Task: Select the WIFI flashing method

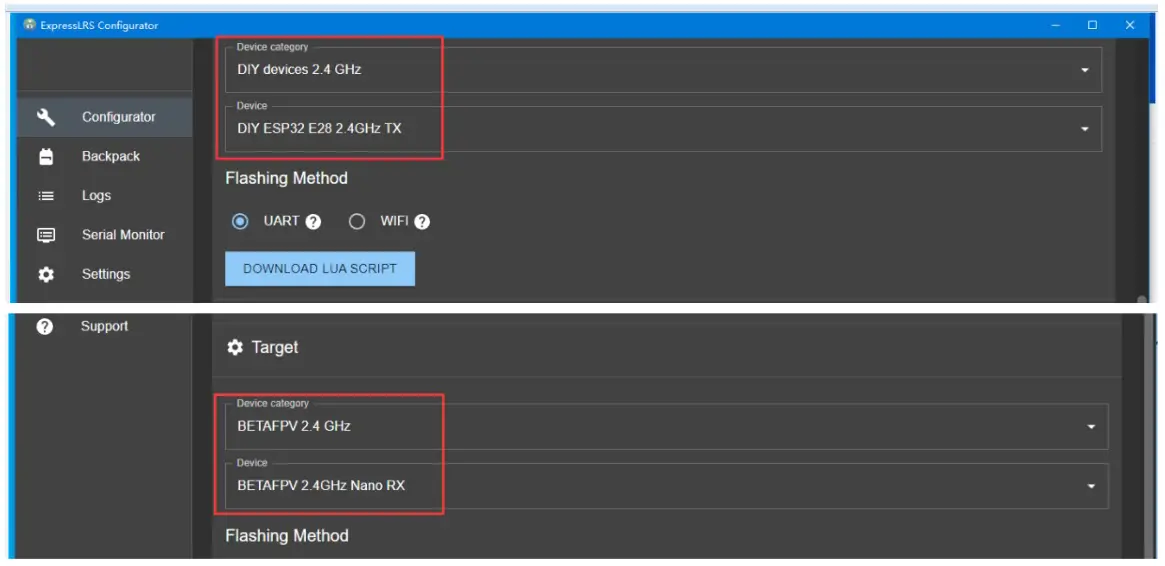Action: click(x=357, y=221)
